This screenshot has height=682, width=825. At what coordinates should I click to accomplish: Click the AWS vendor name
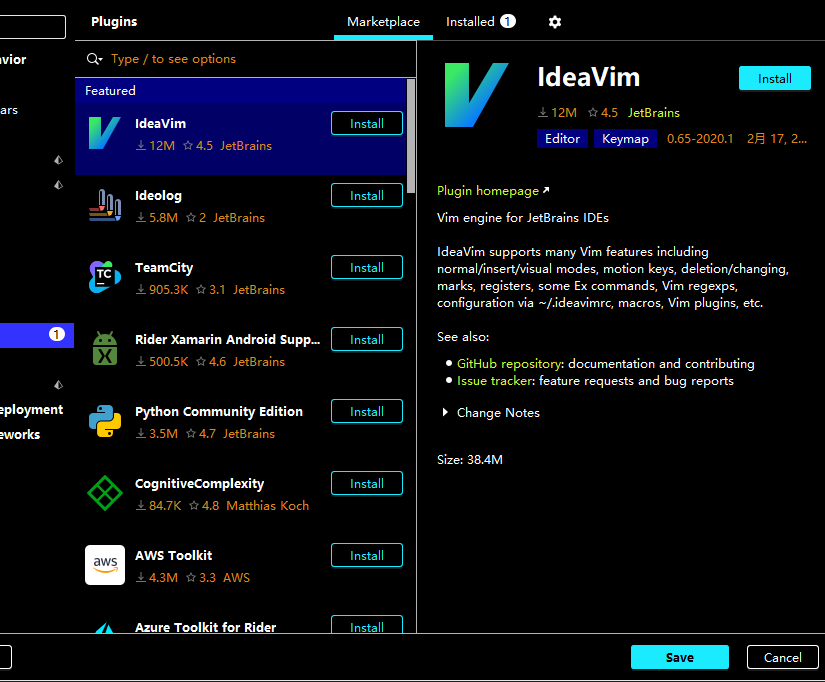tap(236, 578)
